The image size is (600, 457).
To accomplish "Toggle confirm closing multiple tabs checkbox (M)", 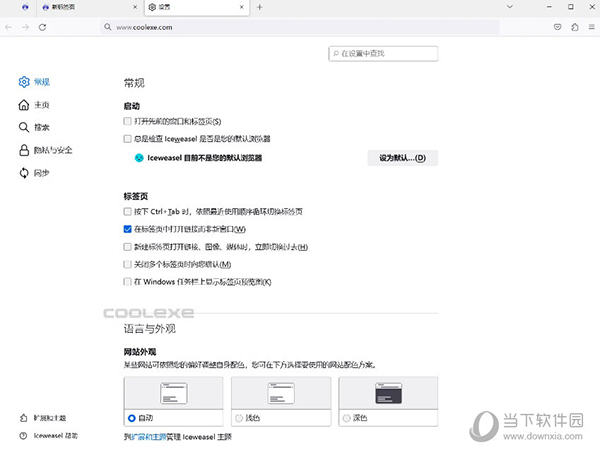I will point(127,264).
